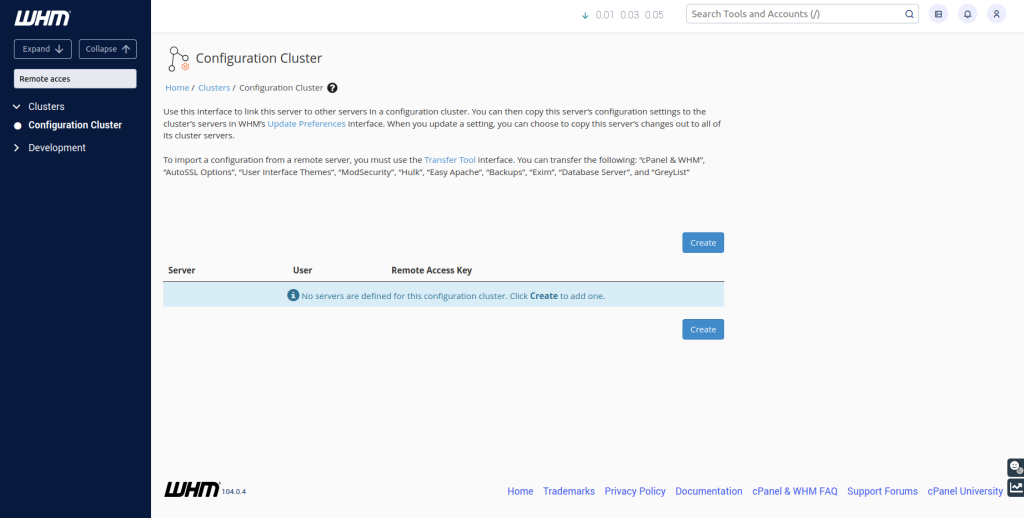Expand the Development sidebar section
Image resolution: width=1024 pixels, height=518 pixels.
16,148
